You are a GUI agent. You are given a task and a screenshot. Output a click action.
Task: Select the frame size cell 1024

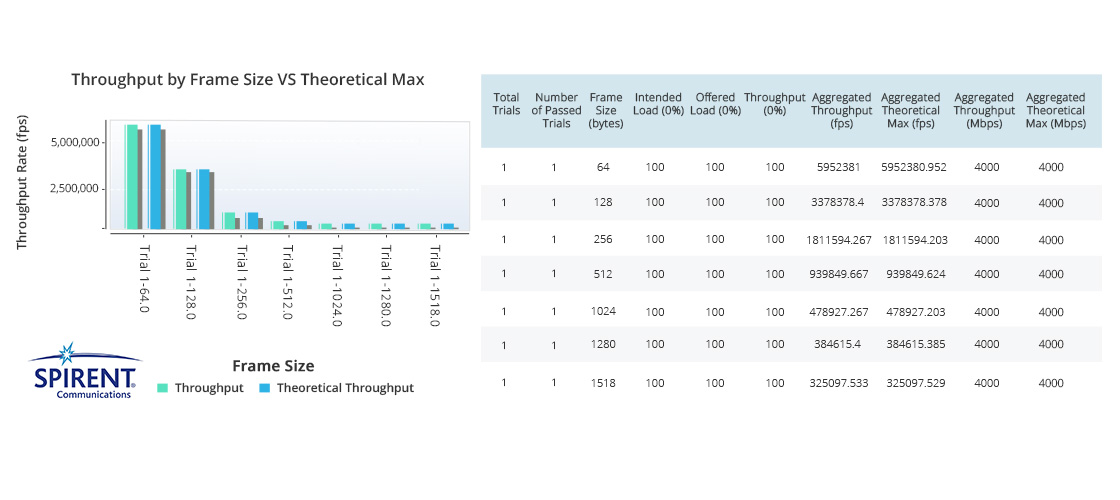(604, 311)
